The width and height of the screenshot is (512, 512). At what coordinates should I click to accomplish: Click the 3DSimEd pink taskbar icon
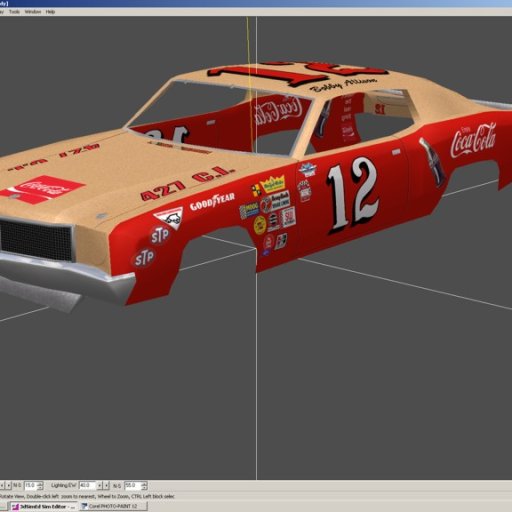(x=15, y=507)
